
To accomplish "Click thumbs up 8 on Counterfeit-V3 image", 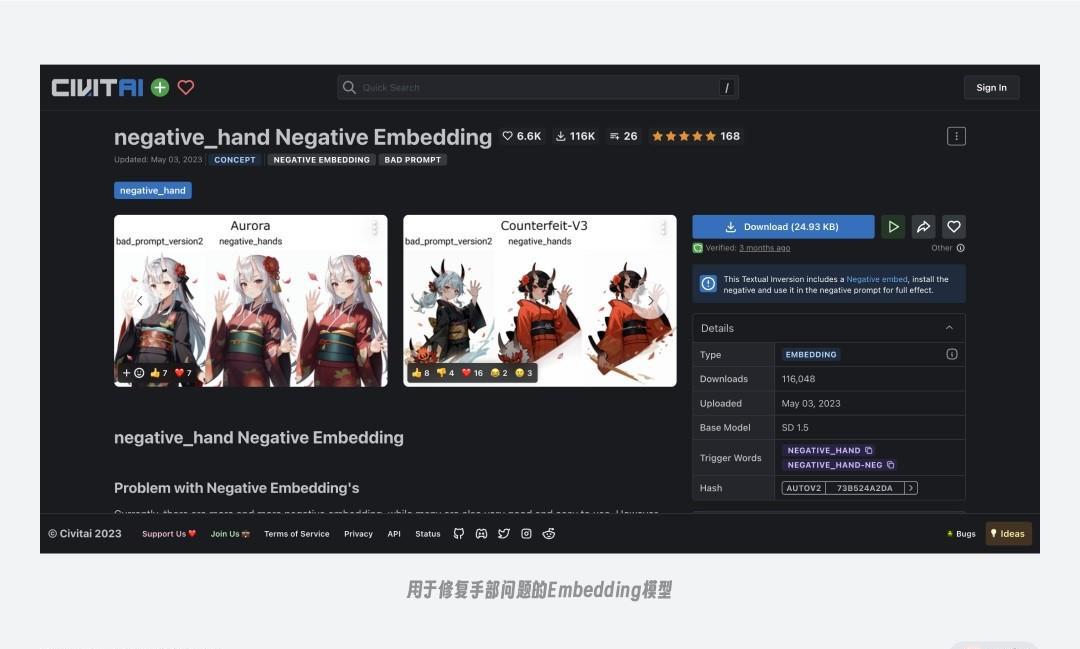I will pyautogui.click(x=420, y=373).
